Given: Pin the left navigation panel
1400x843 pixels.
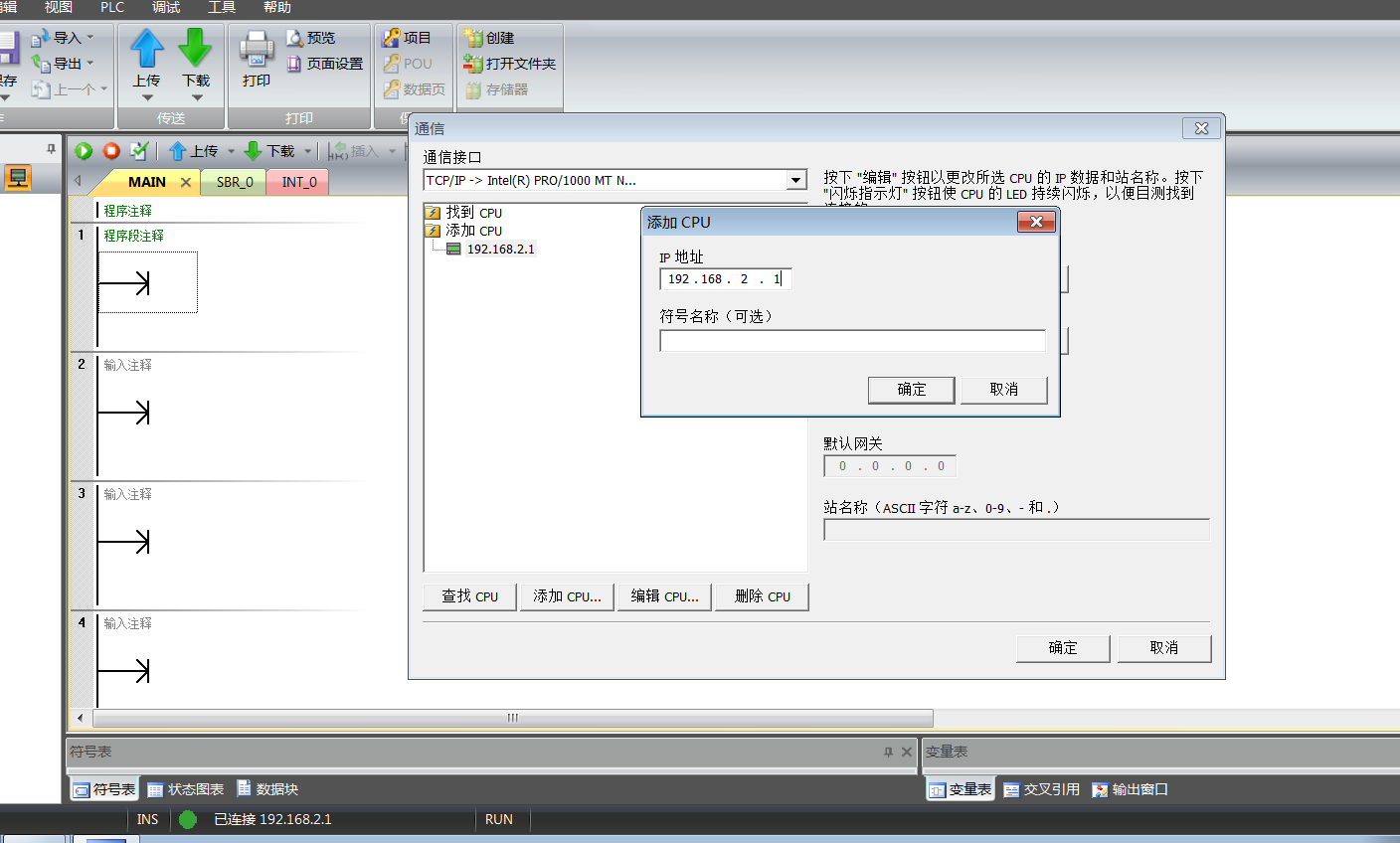Looking at the screenshot, I should coord(51,149).
